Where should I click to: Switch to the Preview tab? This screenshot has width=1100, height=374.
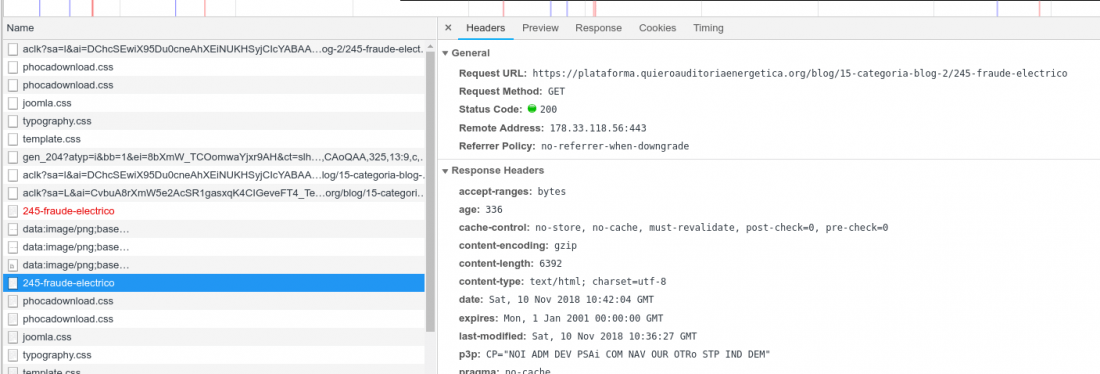[540, 28]
